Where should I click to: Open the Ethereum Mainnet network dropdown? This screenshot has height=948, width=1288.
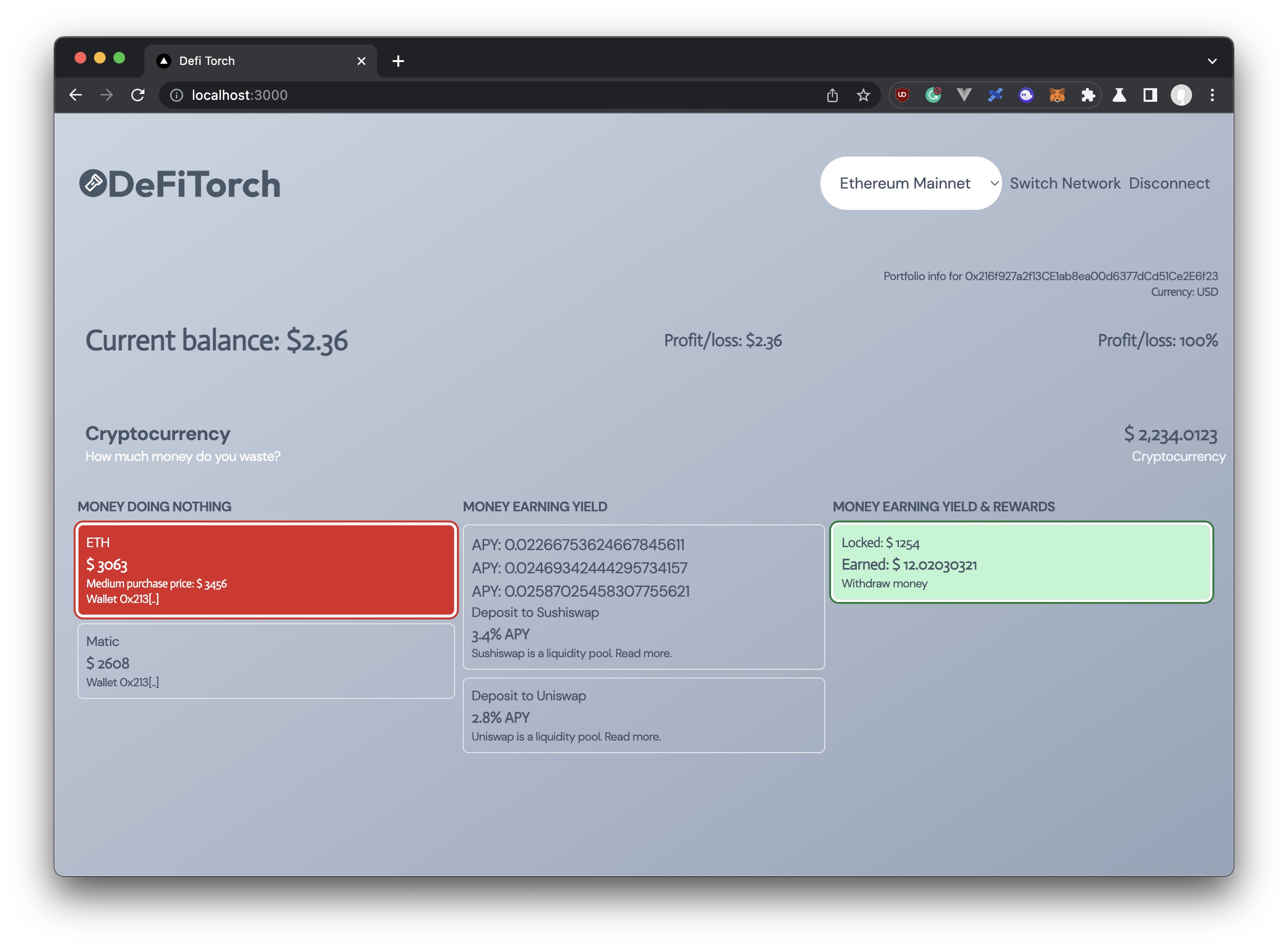coord(911,183)
